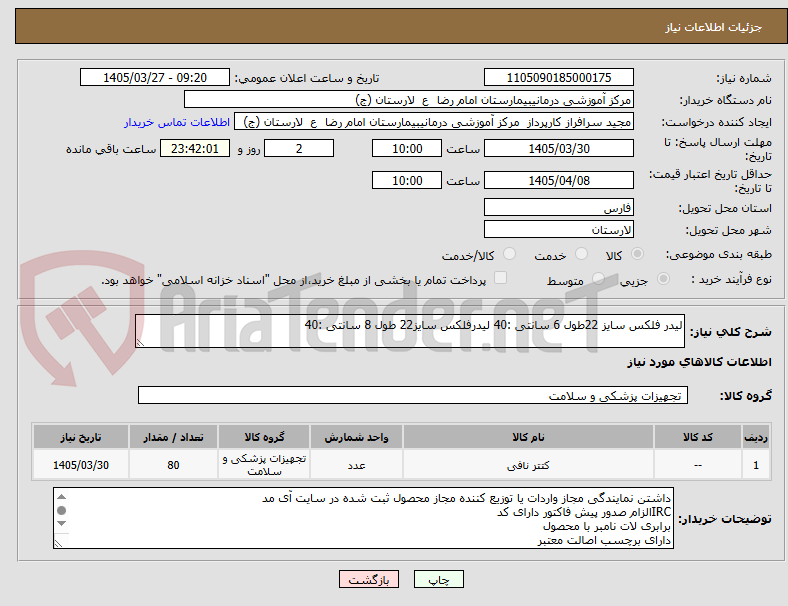788x606 pixels.
Task: Click the remaining time field 23:42:01
Action: point(195,148)
